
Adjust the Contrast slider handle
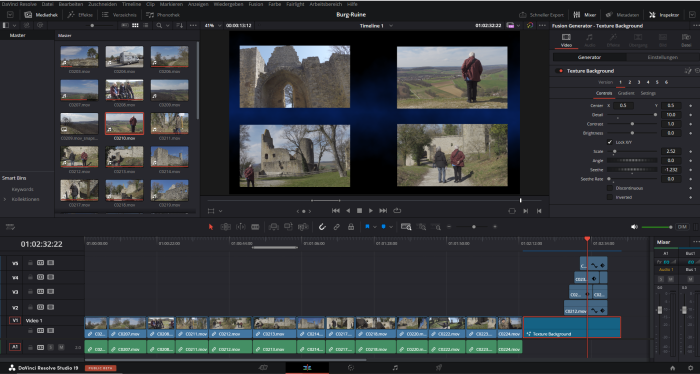tap(632, 124)
